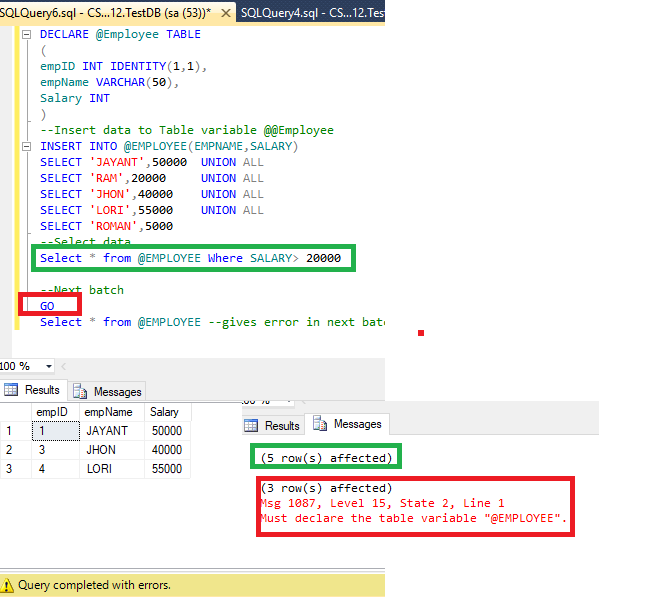Click the JHON cell

coord(112,450)
